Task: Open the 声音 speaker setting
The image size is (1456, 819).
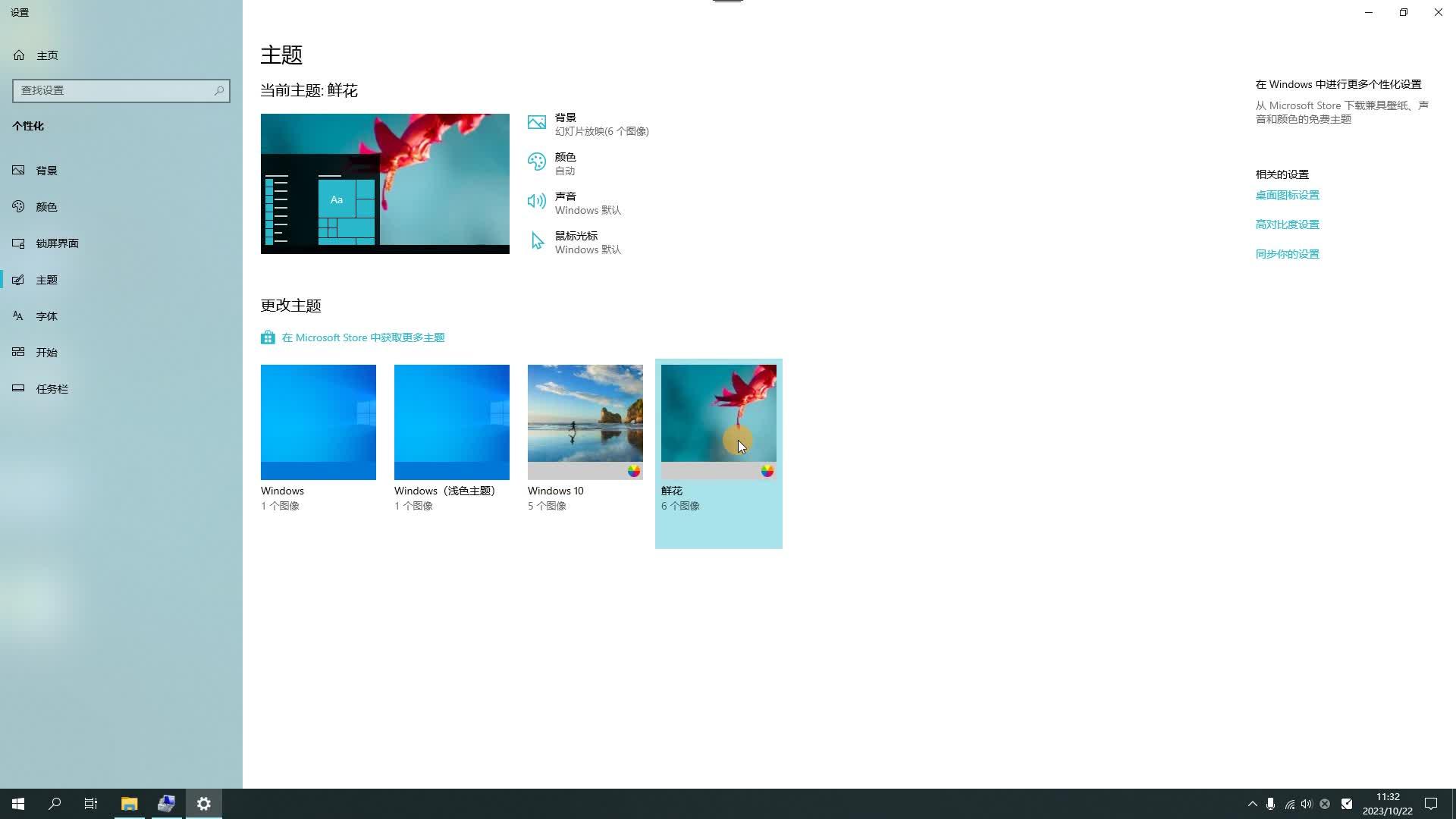Action: [575, 203]
